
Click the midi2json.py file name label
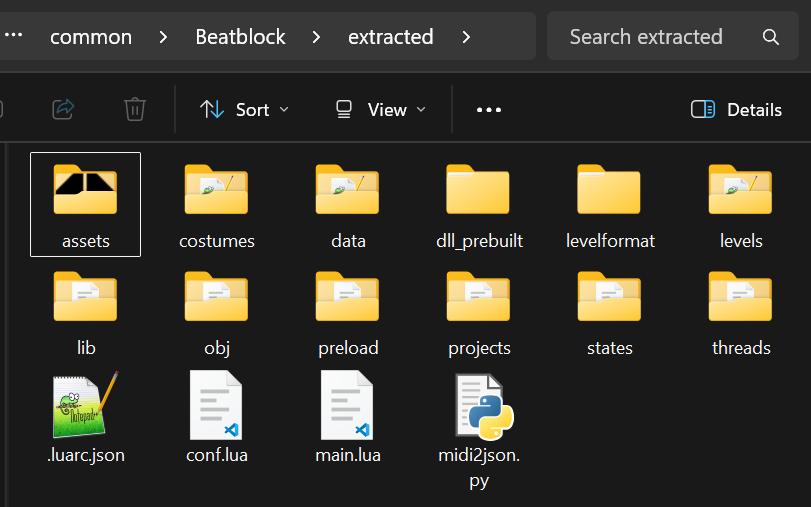click(x=479, y=468)
